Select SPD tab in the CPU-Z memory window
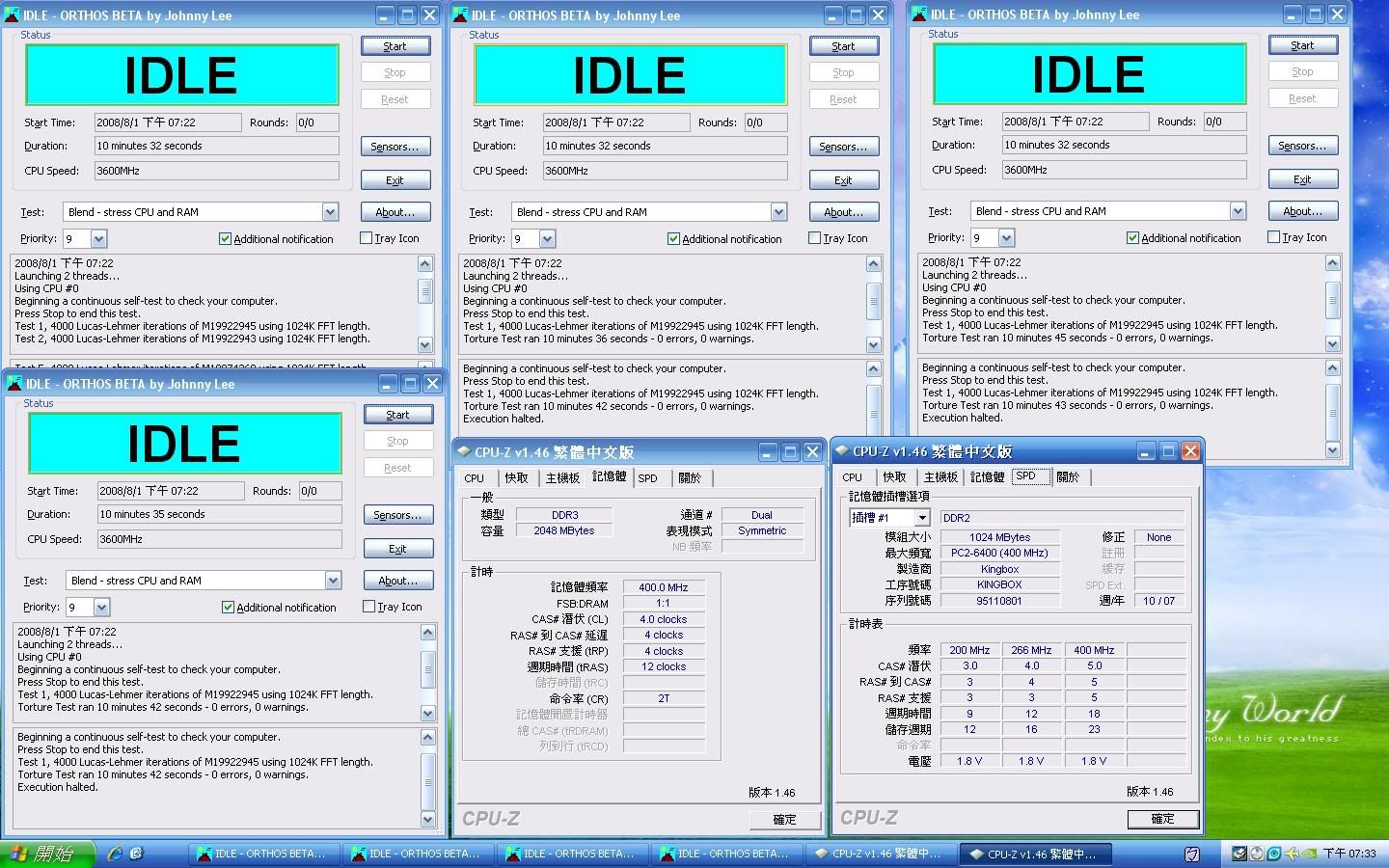The image size is (1389, 868). 647,478
